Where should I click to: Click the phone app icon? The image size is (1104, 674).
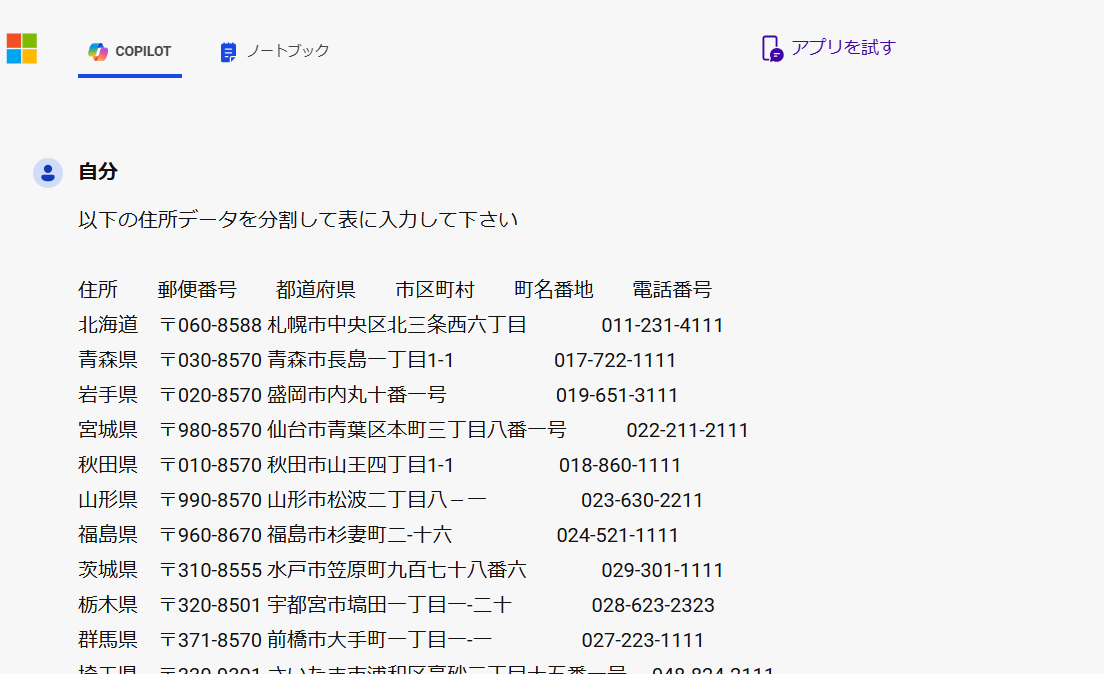[x=772, y=49]
